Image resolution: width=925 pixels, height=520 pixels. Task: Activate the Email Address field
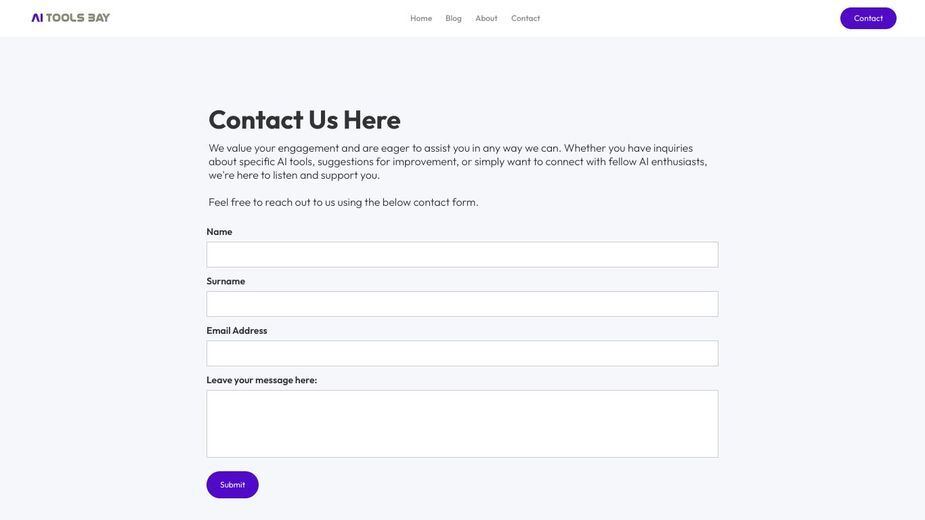pyautogui.click(x=462, y=353)
